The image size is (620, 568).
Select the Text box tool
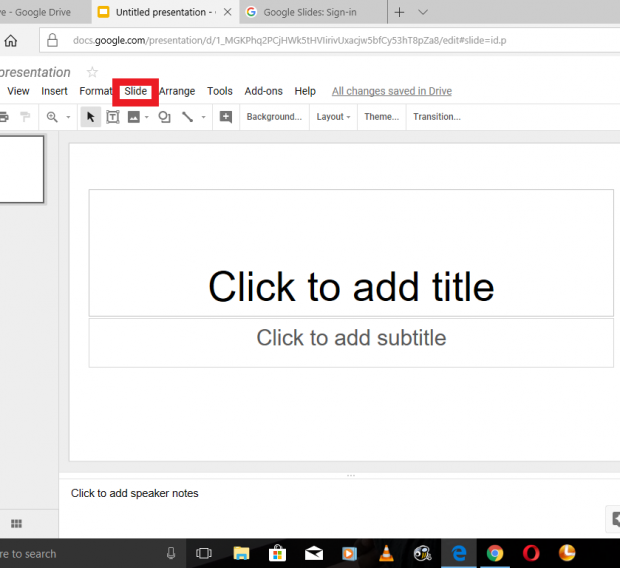112,117
